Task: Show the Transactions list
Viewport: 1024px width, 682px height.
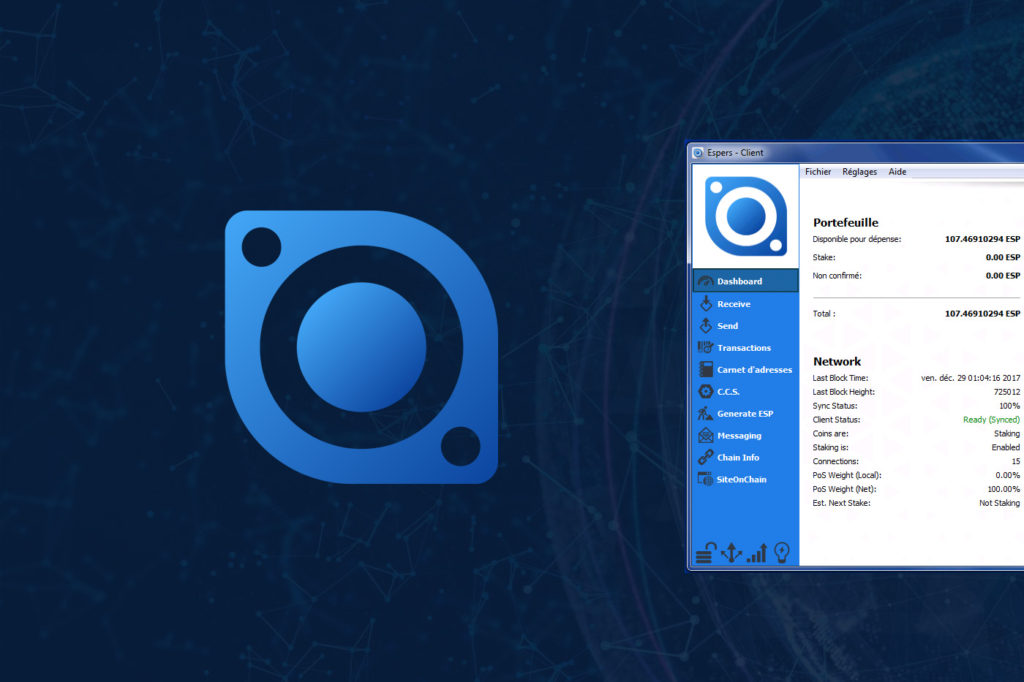Action: (x=745, y=348)
